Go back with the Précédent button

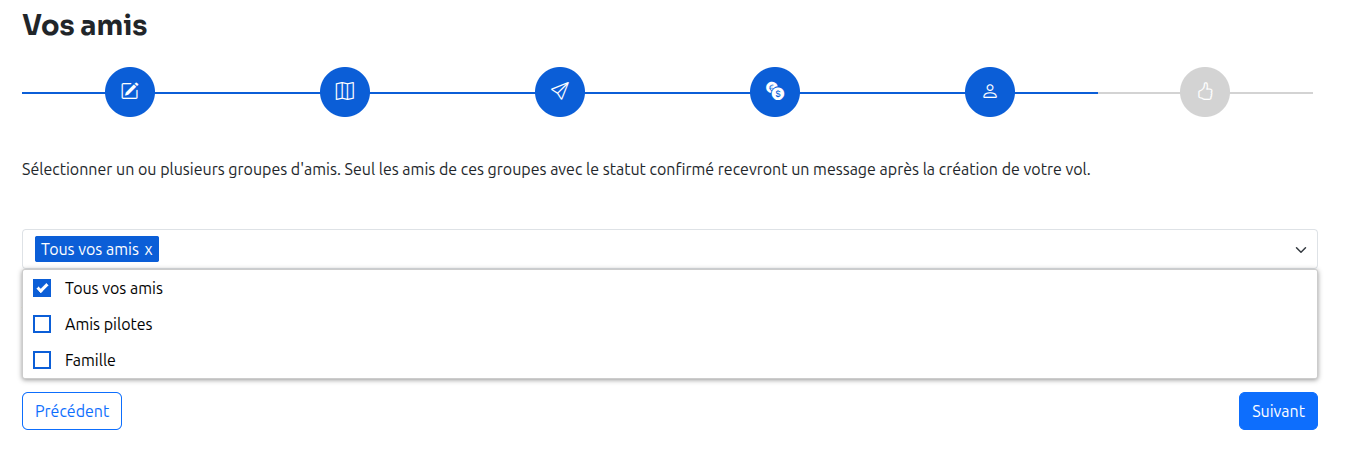pyautogui.click(x=72, y=411)
